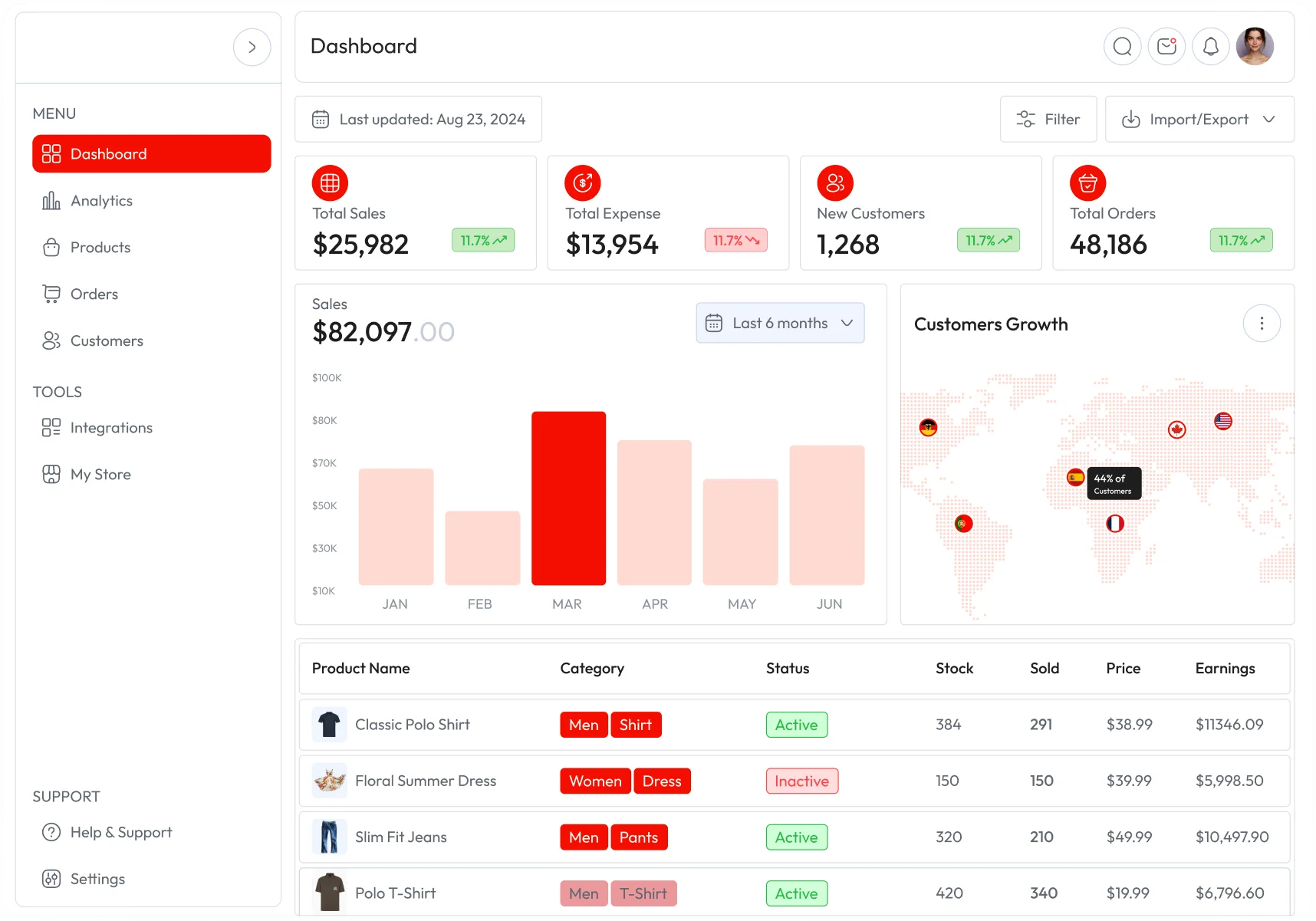Click the Filter button
The image size is (1316, 921).
pos(1048,119)
